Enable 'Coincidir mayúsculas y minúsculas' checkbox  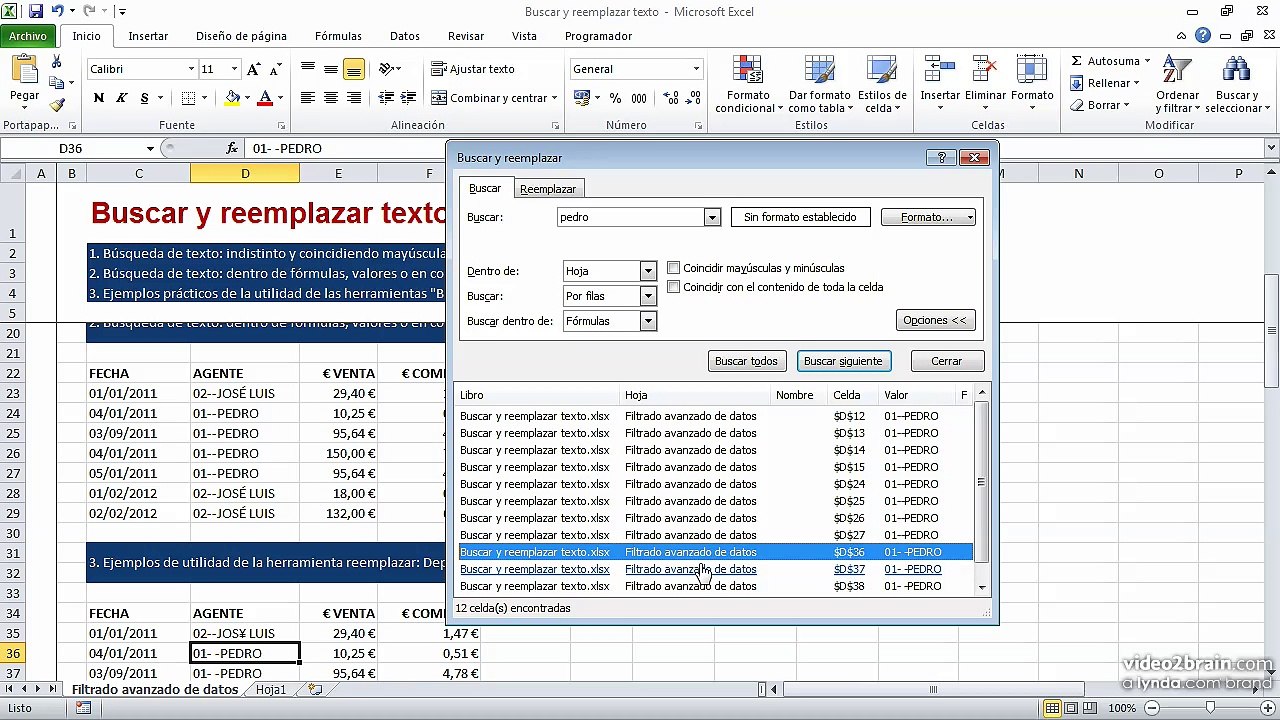pyautogui.click(x=674, y=268)
